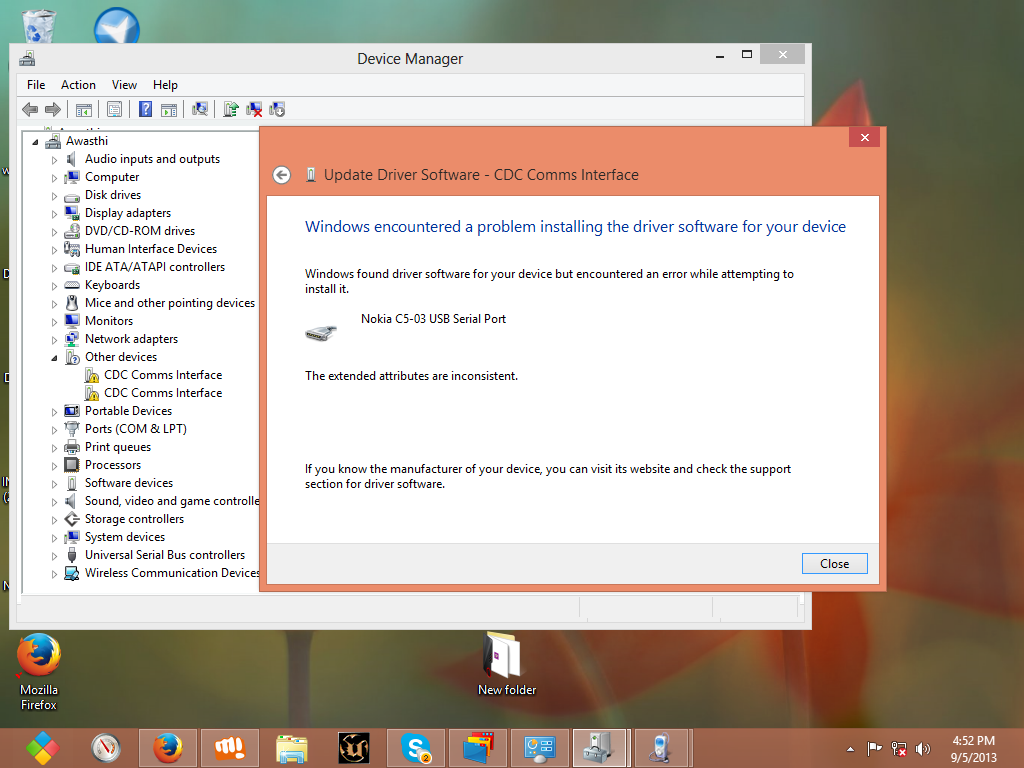Select Mice and other pointing devices

click(x=170, y=303)
